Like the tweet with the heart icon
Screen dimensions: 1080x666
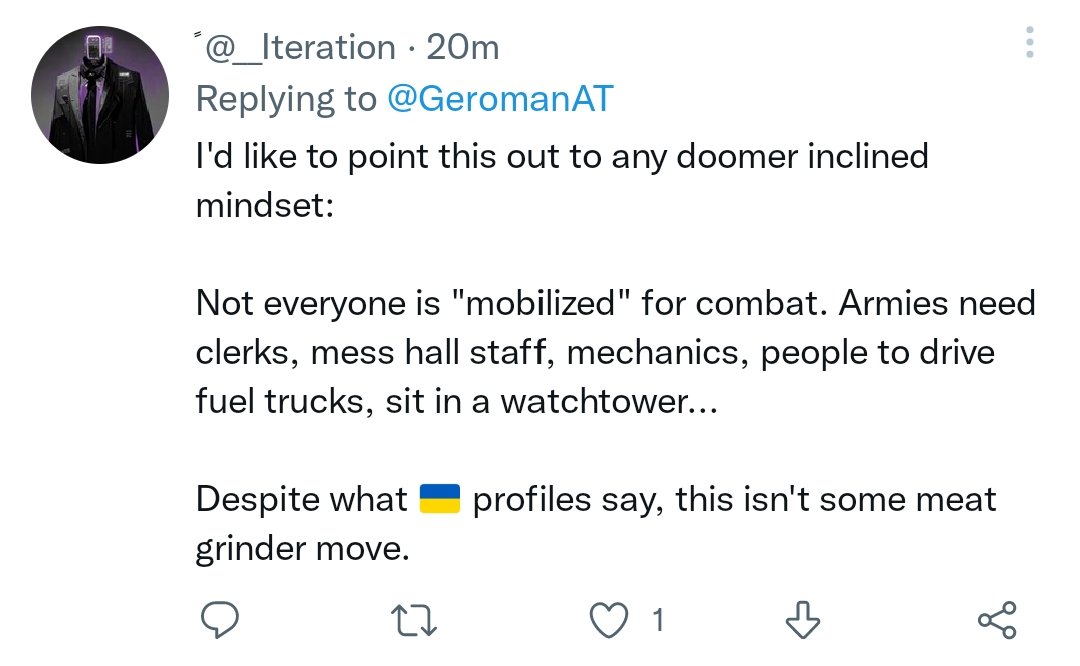coord(606,621)
